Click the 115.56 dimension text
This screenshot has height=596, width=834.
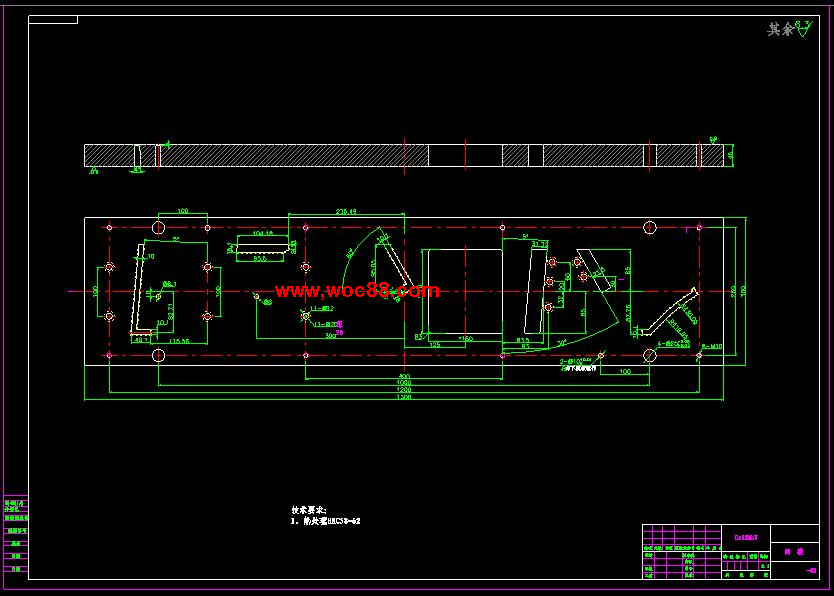pyautogui.click(x=179, y=341)
